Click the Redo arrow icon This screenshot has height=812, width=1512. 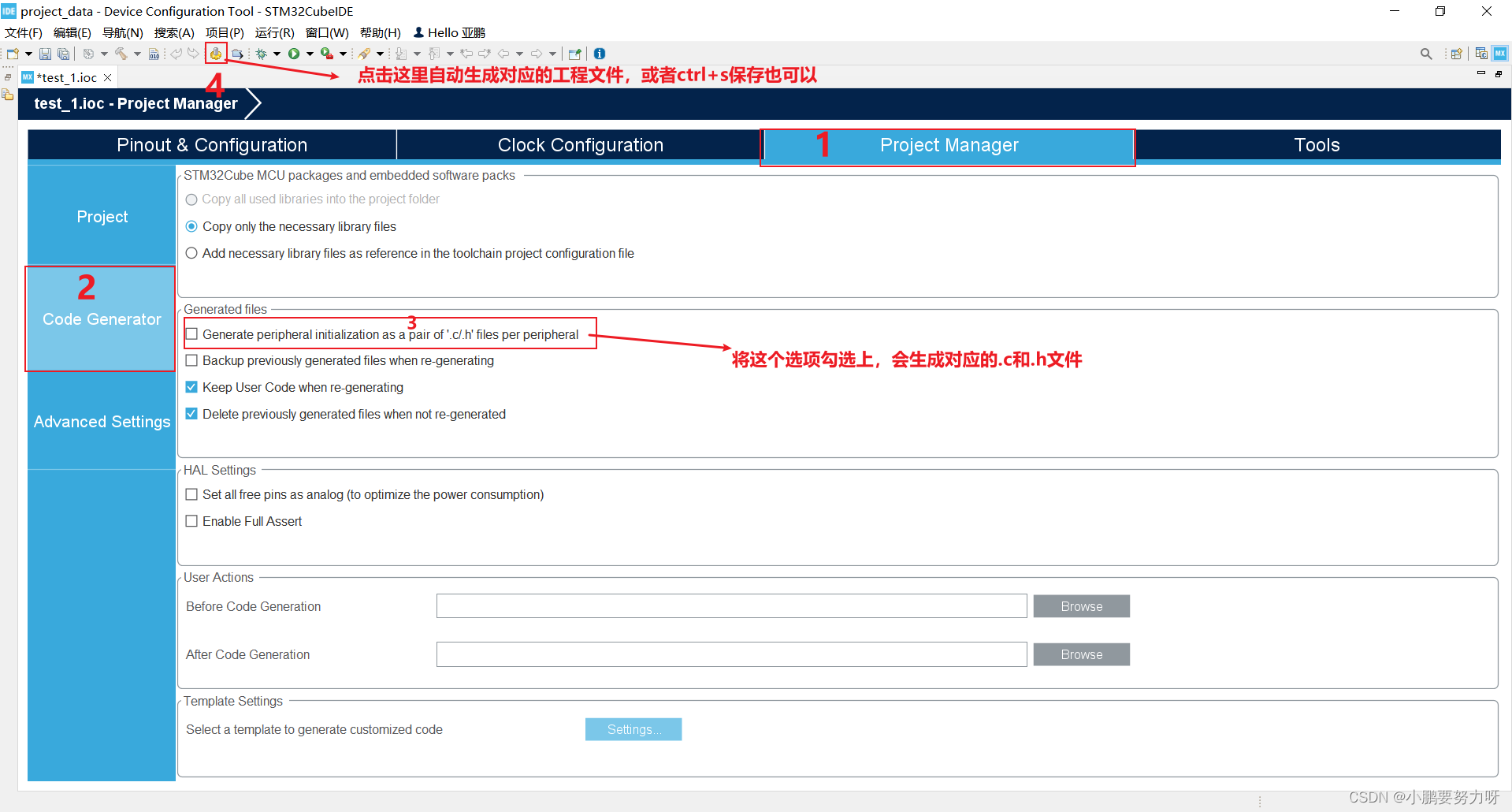(x=193, y=54)
